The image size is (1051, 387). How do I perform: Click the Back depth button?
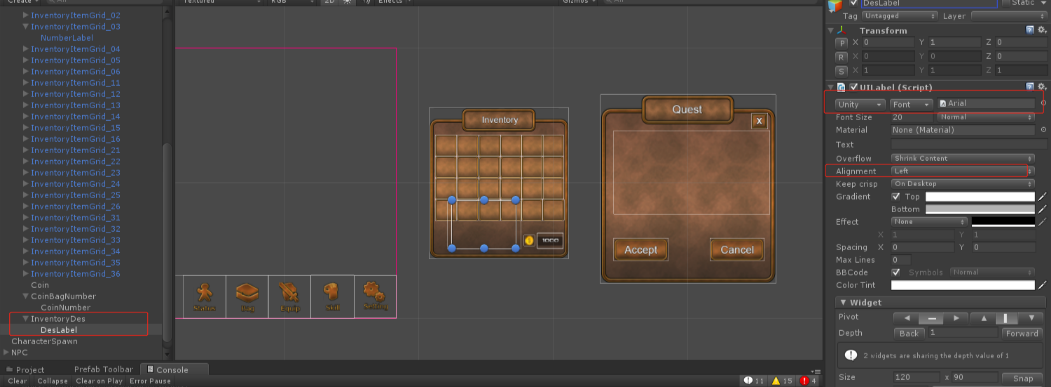tap(909, 333)
